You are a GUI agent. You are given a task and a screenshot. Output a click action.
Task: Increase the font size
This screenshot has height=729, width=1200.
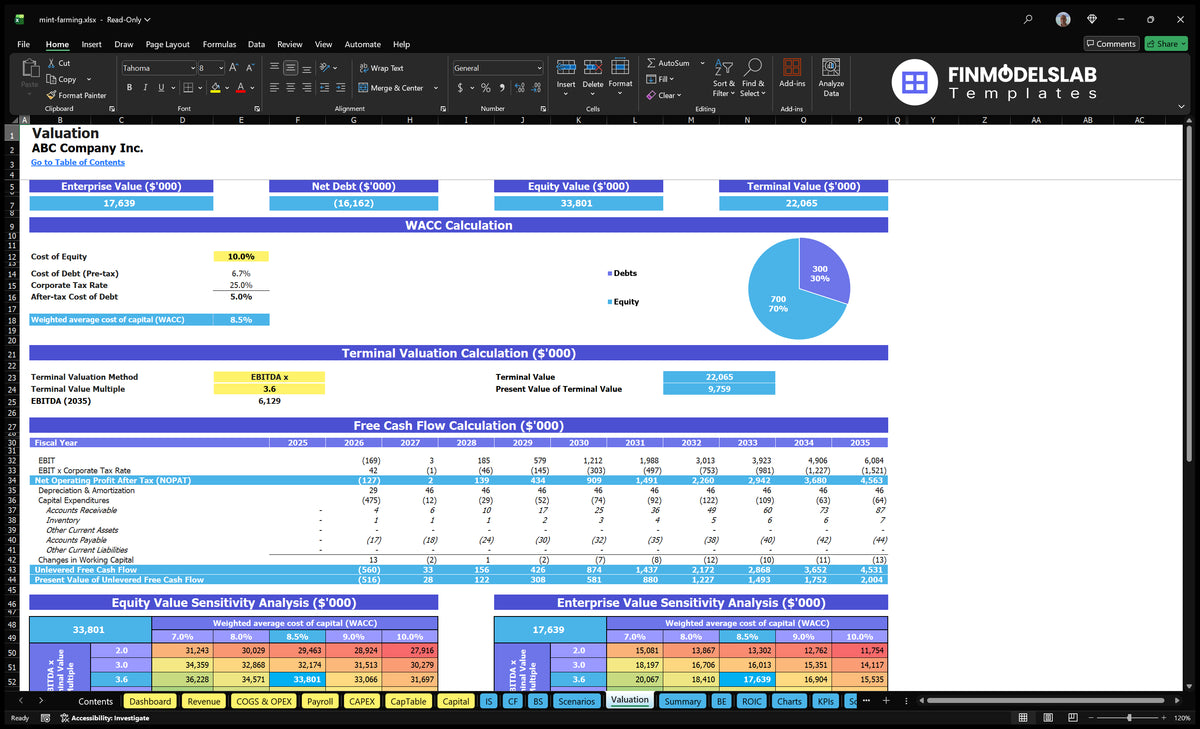pyautogui.click(x=233, y=68)
